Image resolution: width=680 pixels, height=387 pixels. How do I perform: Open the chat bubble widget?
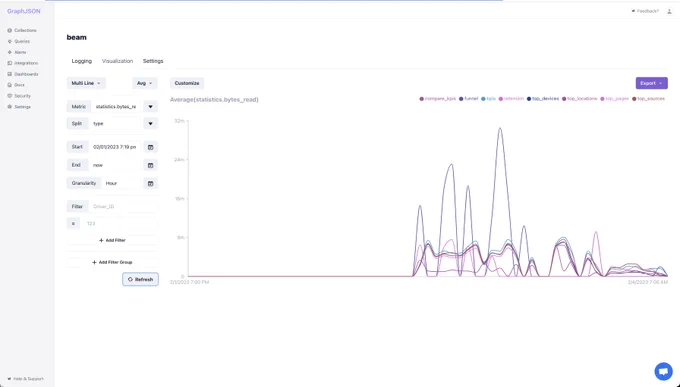pos(663,371)
